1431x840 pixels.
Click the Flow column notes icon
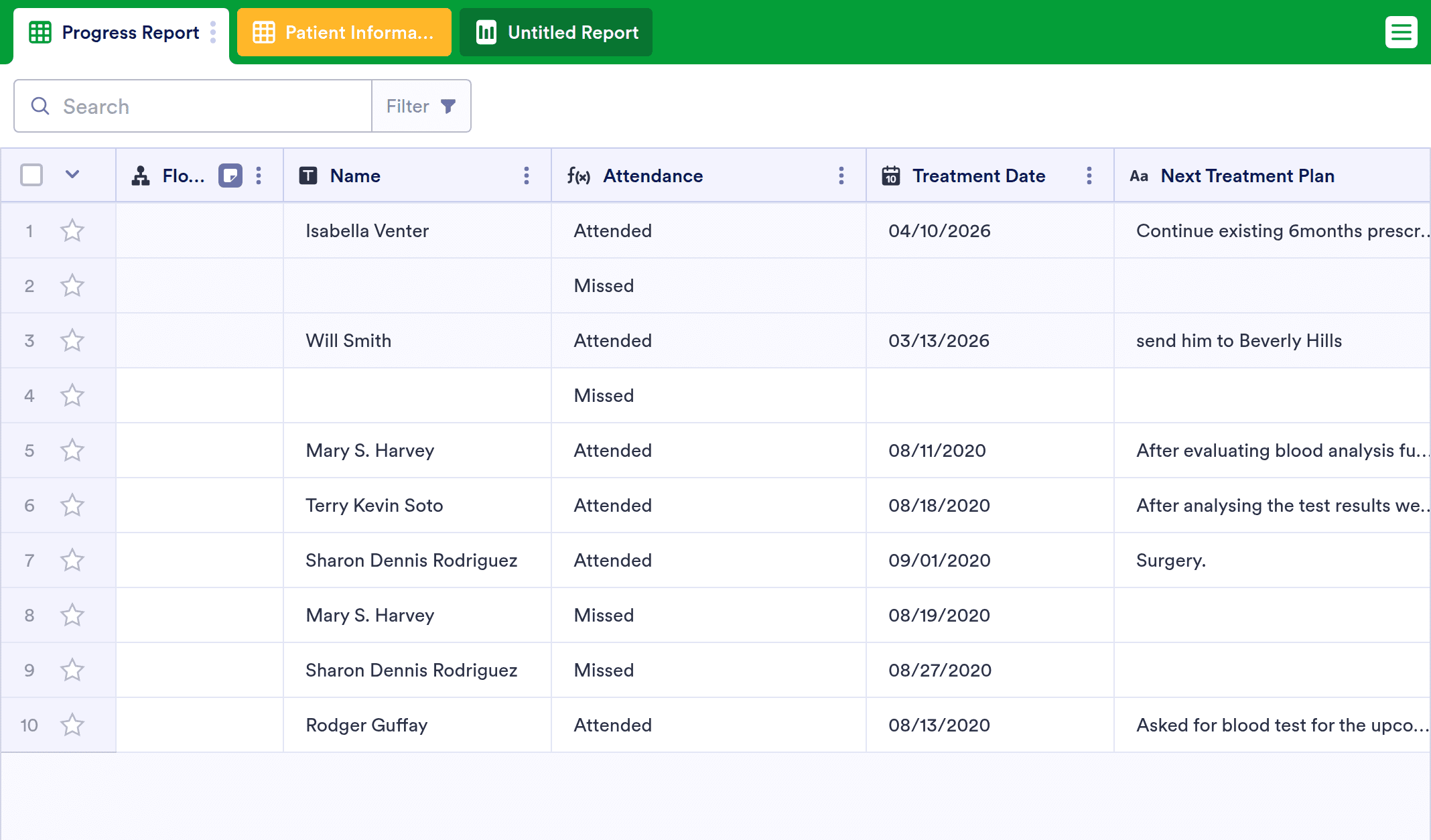tap(230, 176)
